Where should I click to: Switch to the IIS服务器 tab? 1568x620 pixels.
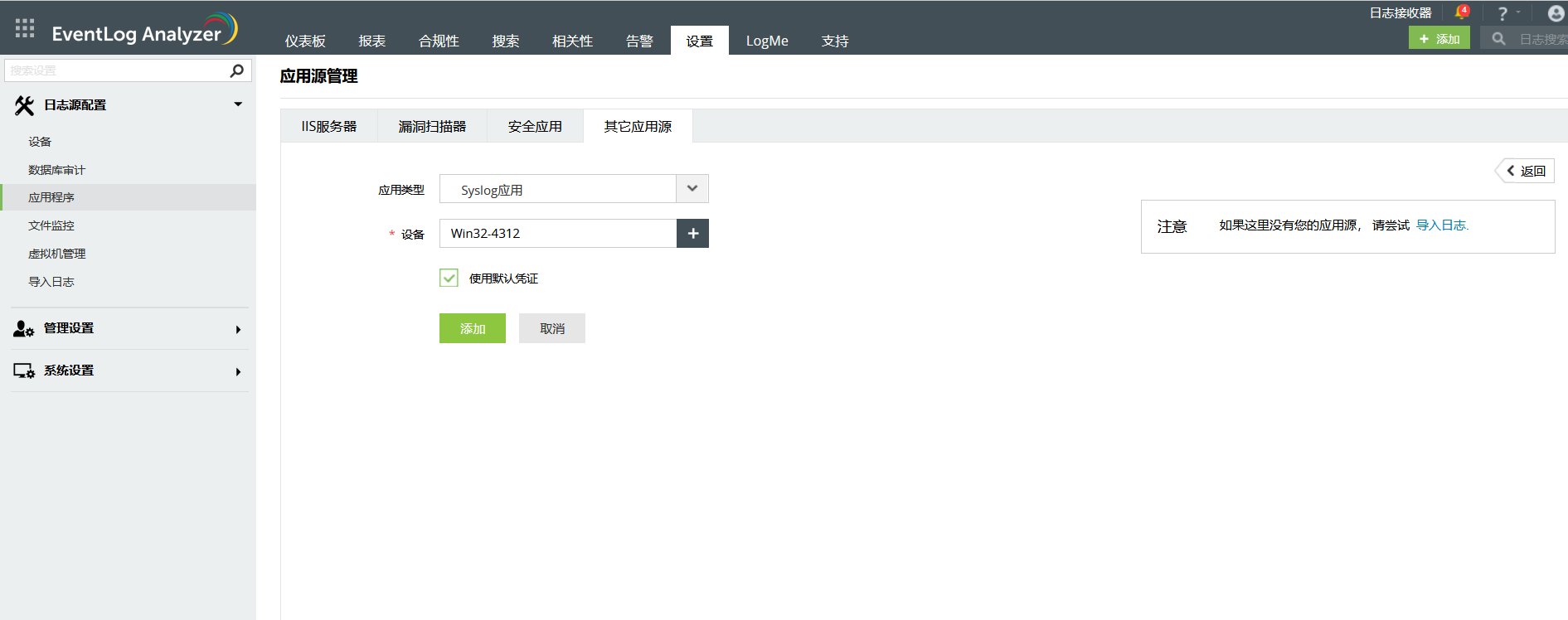click(329, 126)
